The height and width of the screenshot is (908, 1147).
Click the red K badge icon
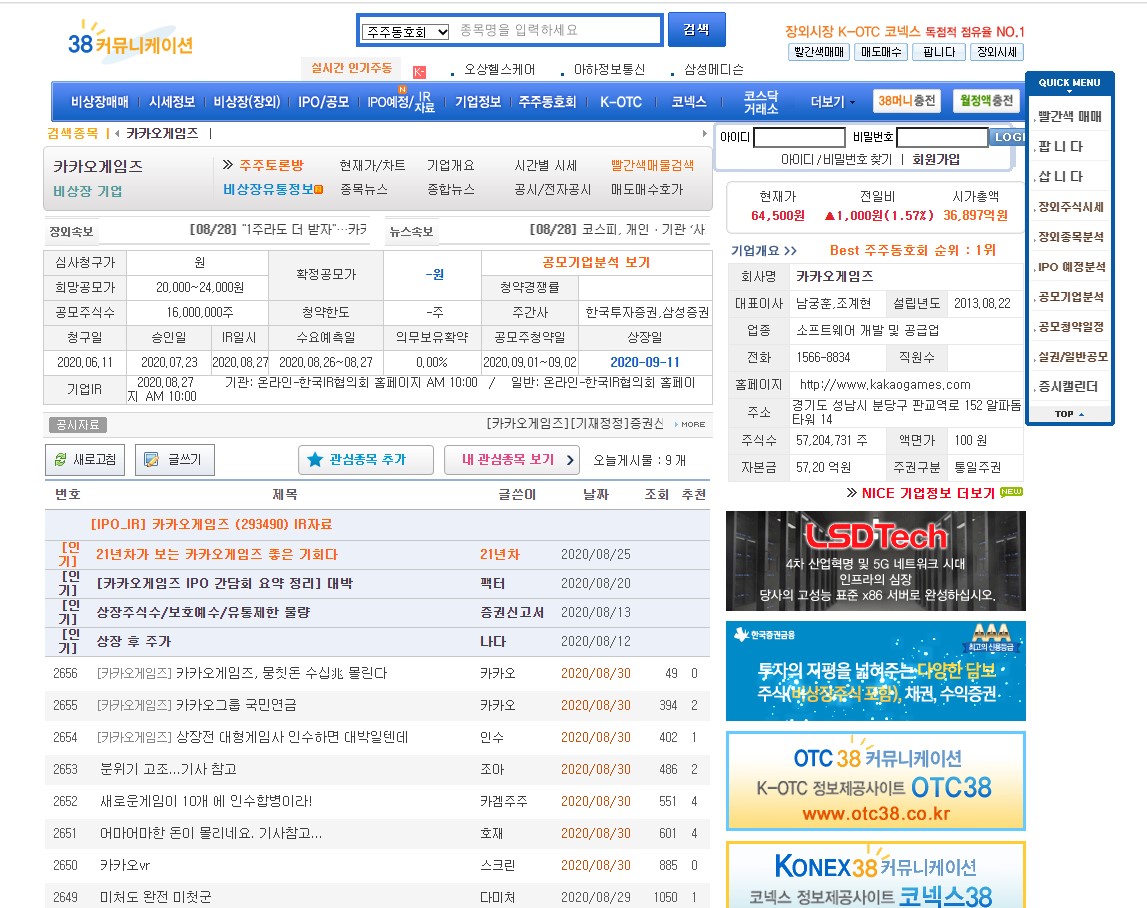[419, 72]
